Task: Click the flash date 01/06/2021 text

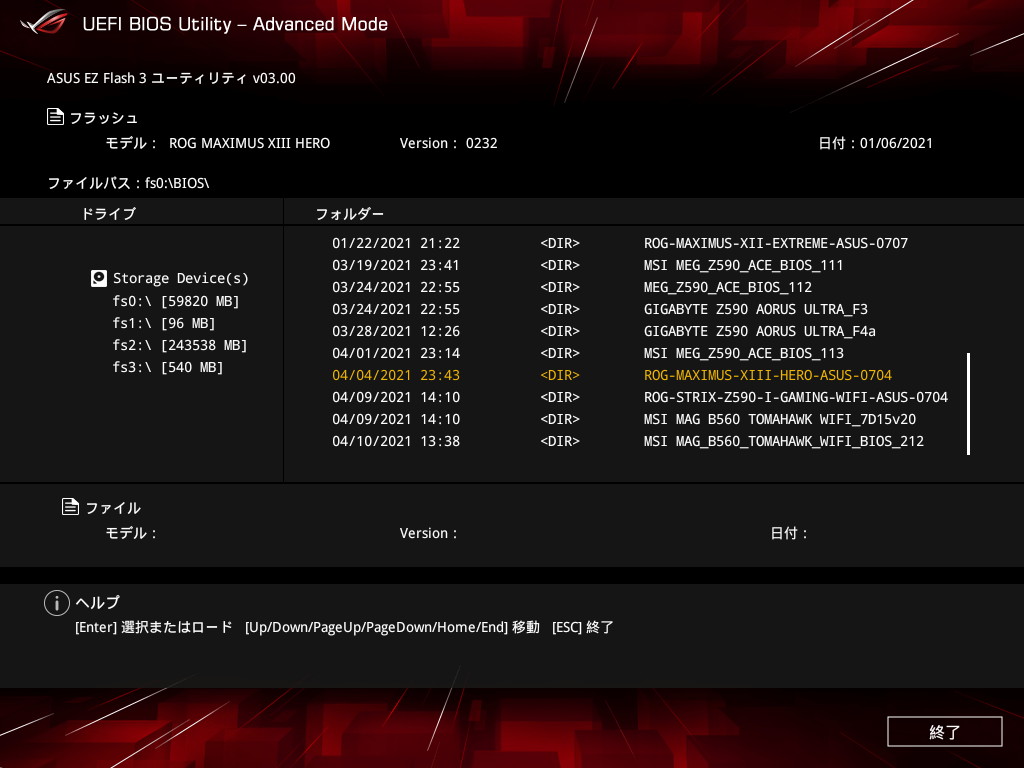Action: [896, 143]
